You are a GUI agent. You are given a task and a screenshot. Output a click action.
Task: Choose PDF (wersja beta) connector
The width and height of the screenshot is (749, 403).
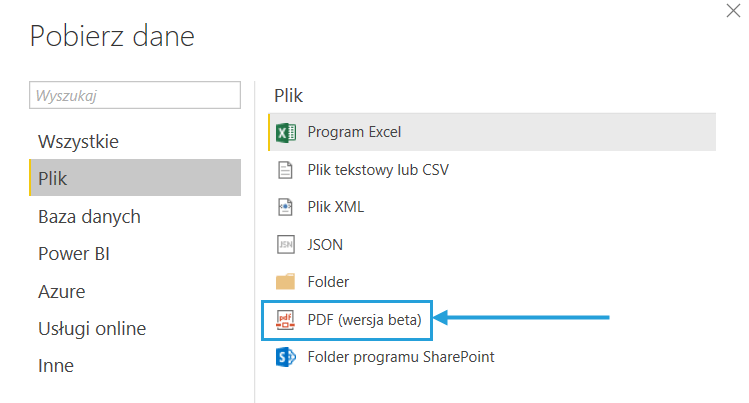pos(365,320)
